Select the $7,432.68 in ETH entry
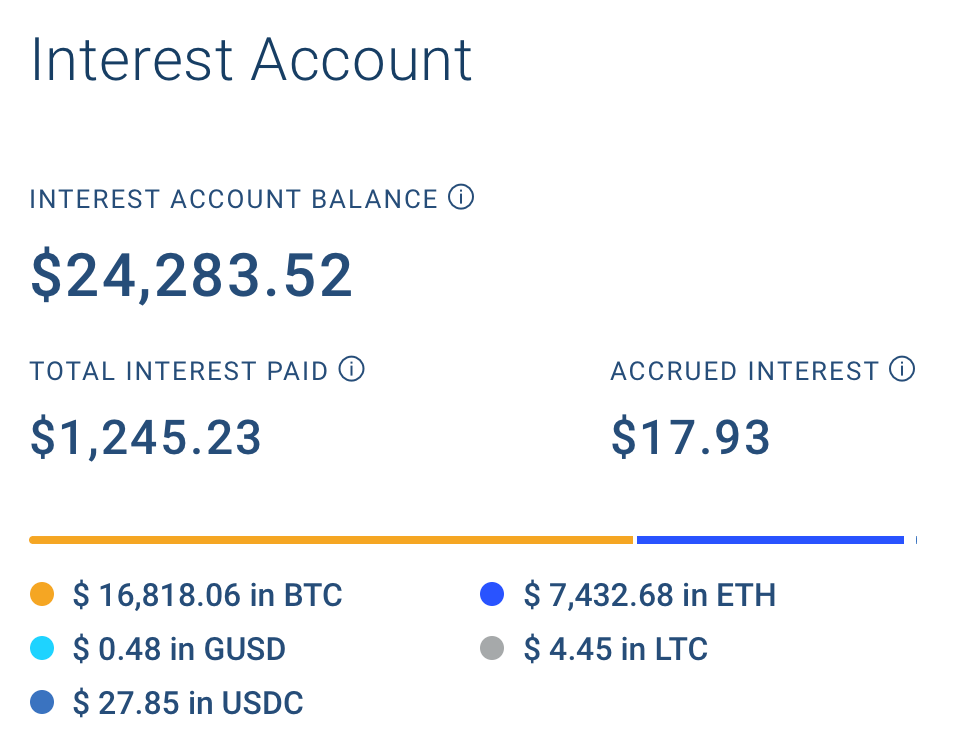 (650, 595)
